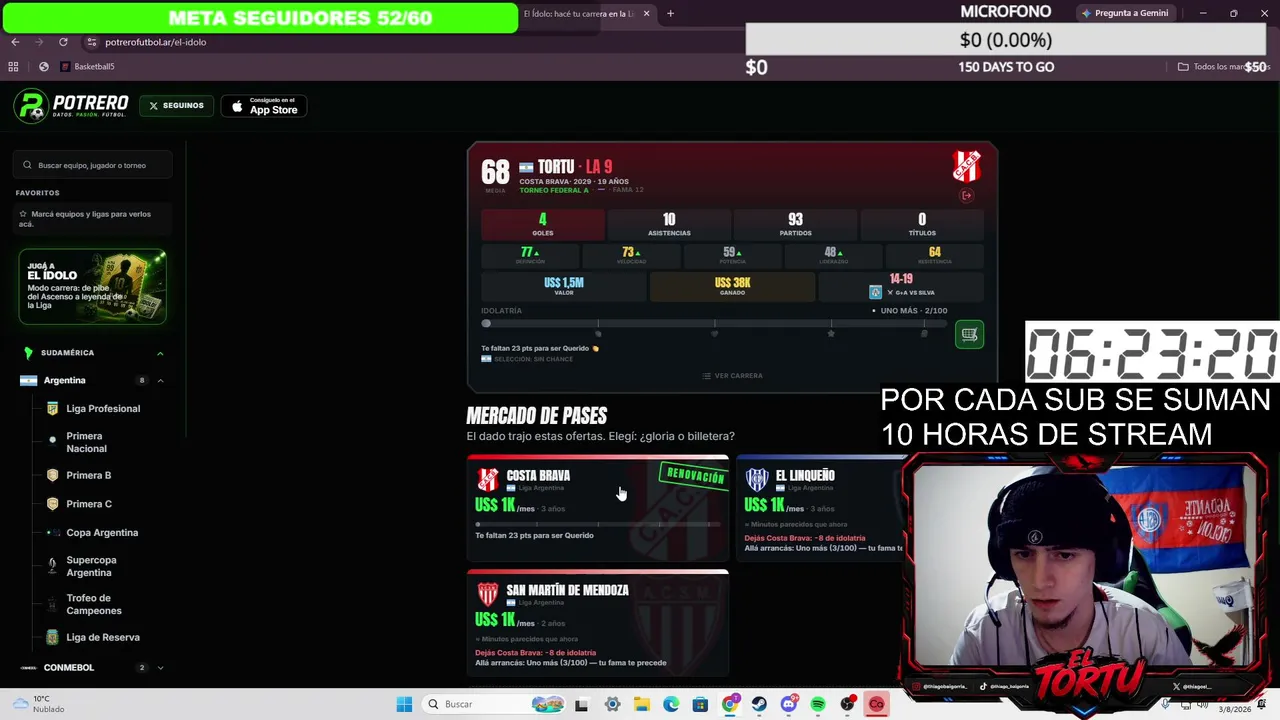
Task: Click the Asistencias stat tile
Action: (669, 224)
